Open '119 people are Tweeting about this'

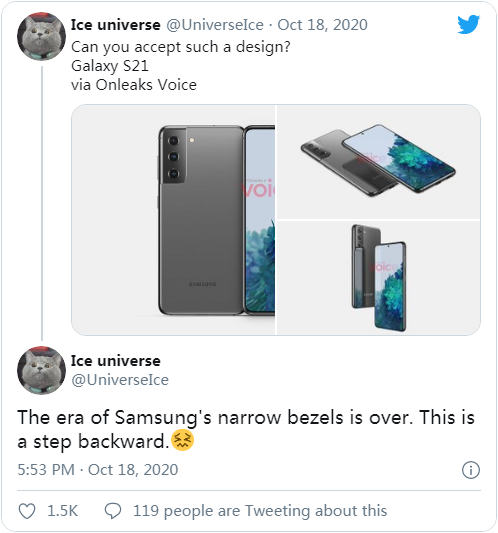(x=260, y=511)
